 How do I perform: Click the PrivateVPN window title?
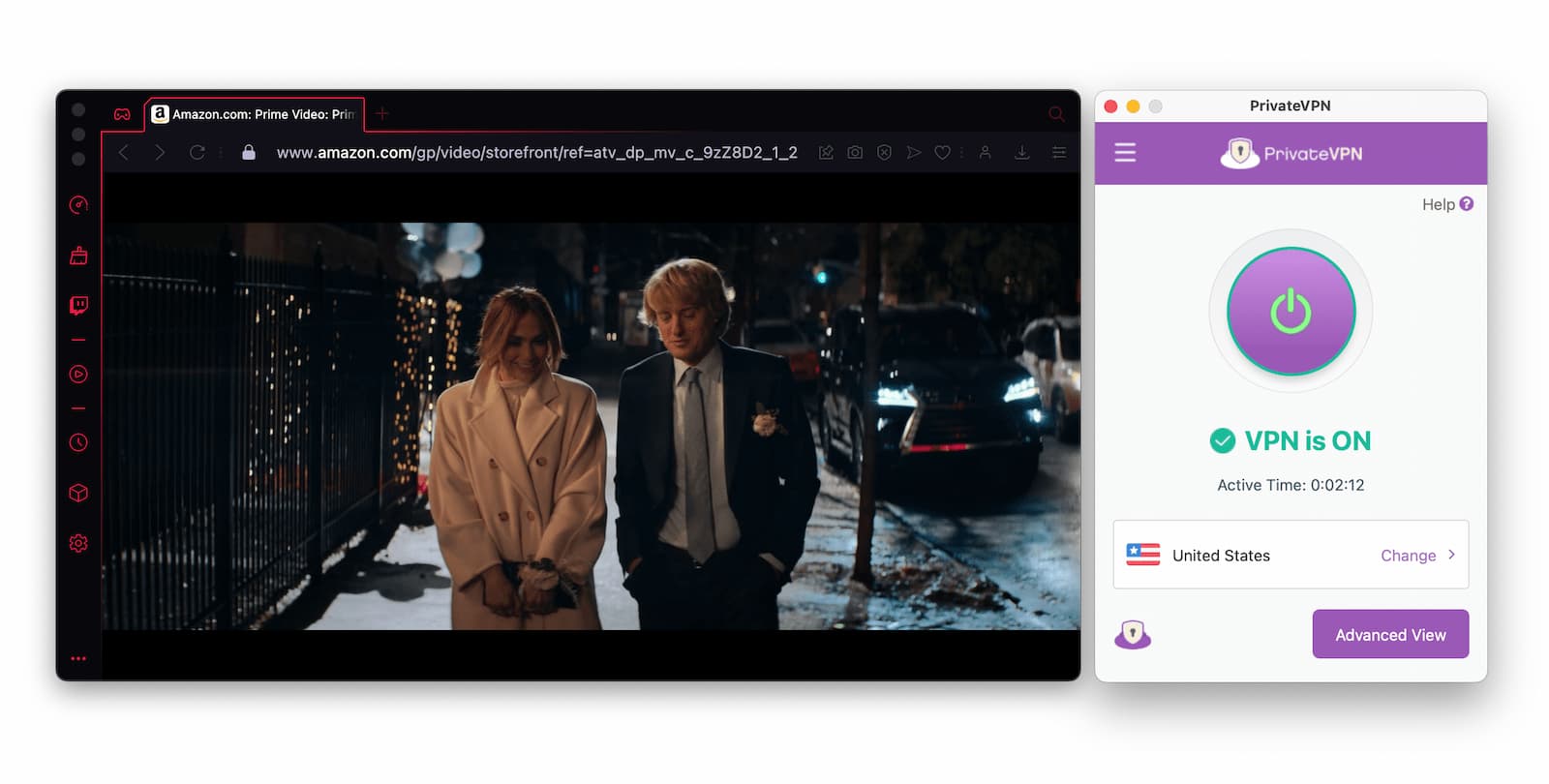[1291, 106]
